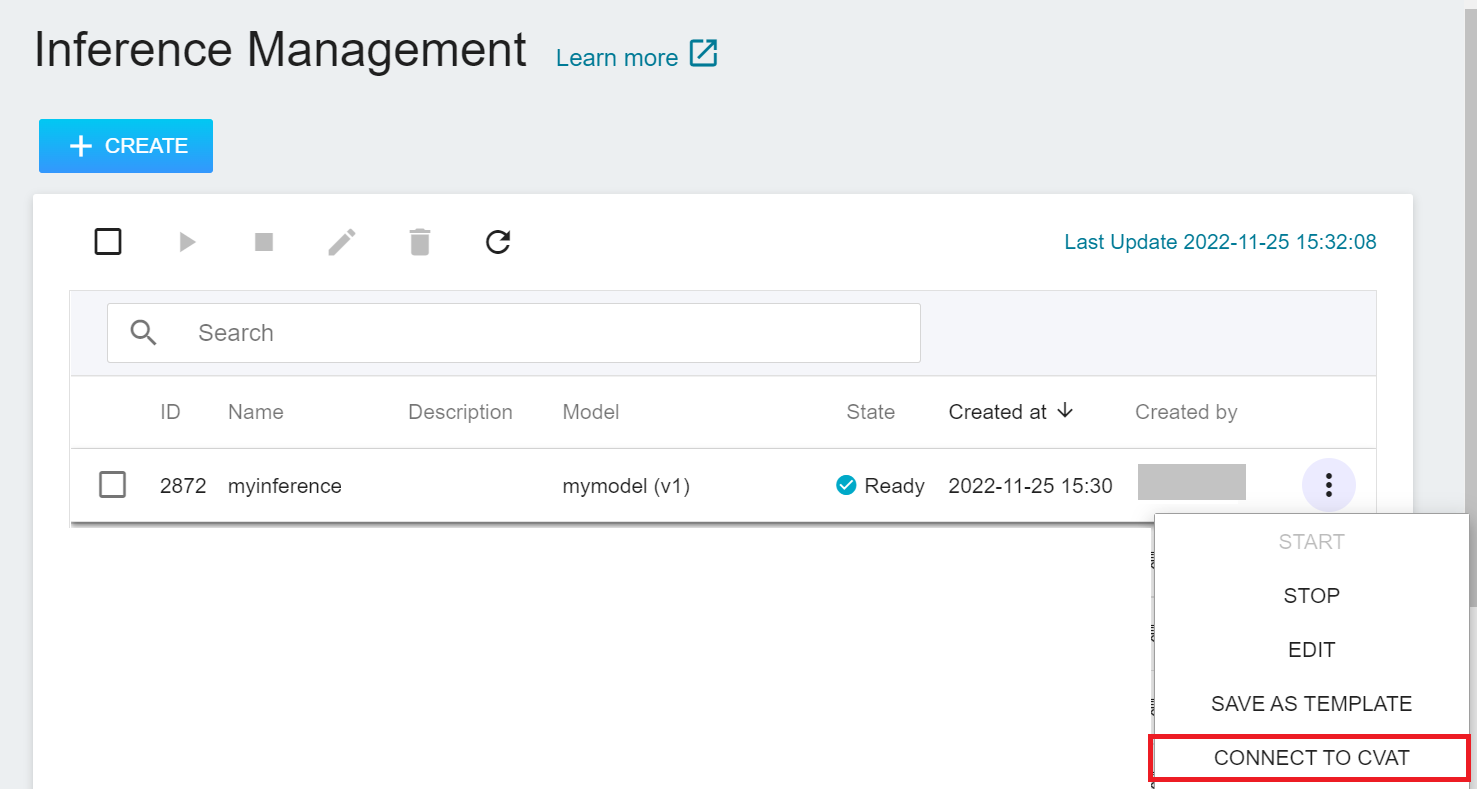
Task: Click the magnifying glass search icon
Action: (x=144, y=333)
